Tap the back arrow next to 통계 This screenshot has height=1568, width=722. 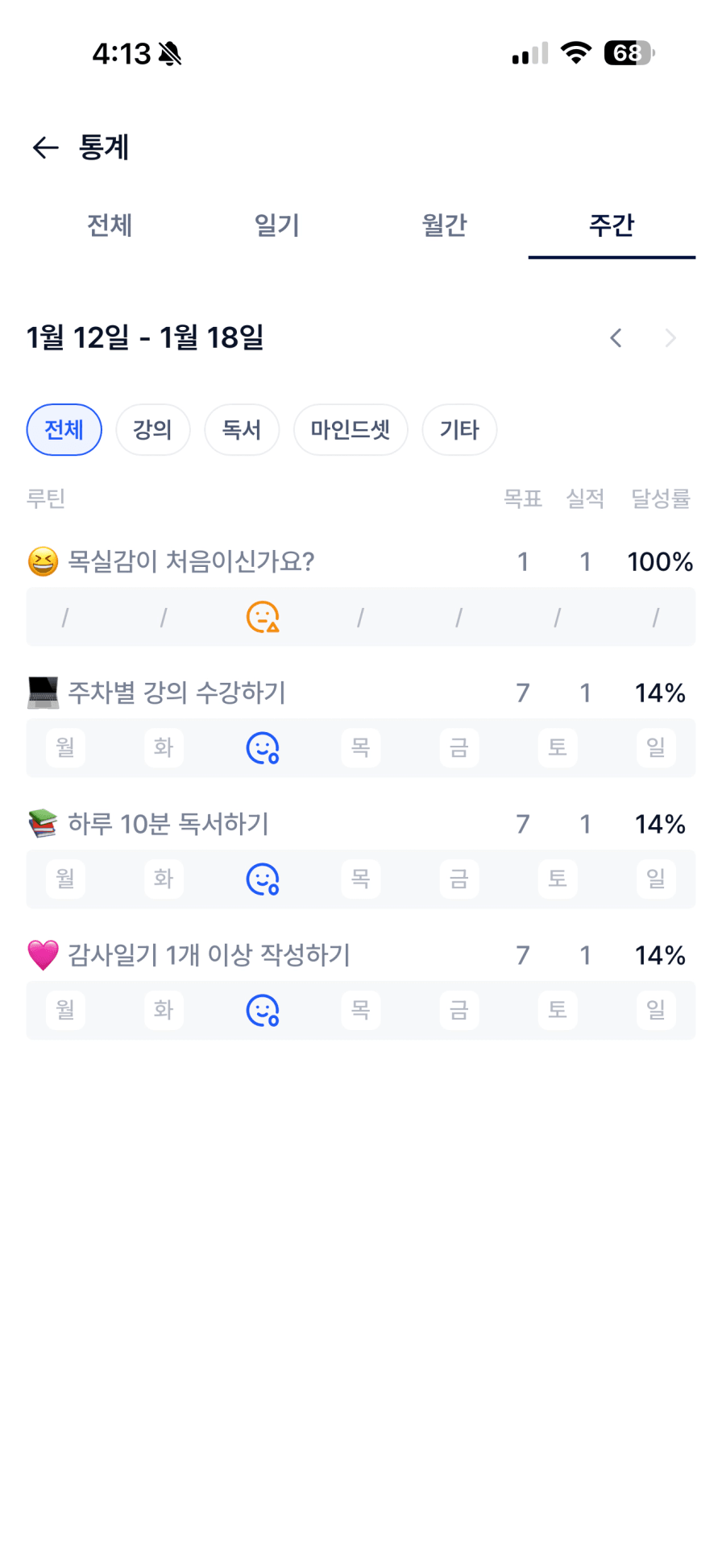(x=45, y=147)
